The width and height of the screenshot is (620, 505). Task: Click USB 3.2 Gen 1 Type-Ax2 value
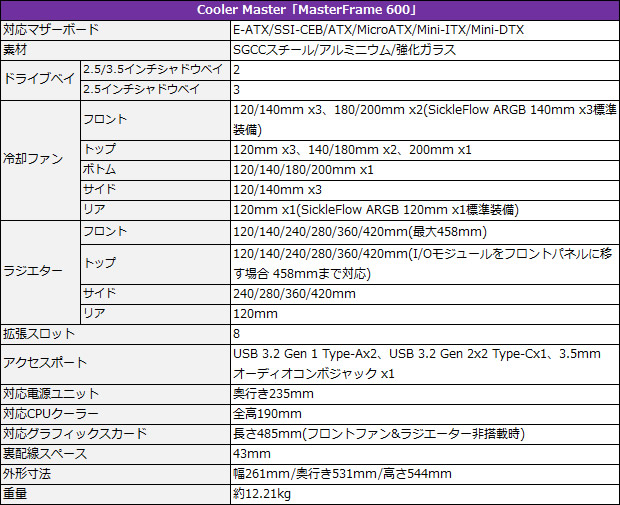tap(425, 364)
